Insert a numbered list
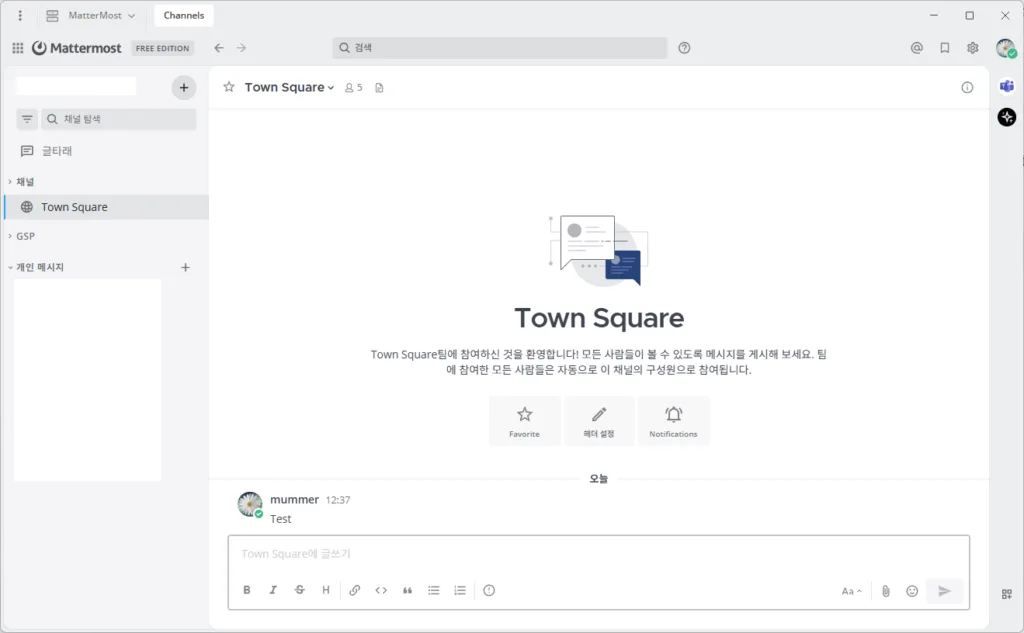The width and height of the screenshot is (1024, 633). pos(460,590)
